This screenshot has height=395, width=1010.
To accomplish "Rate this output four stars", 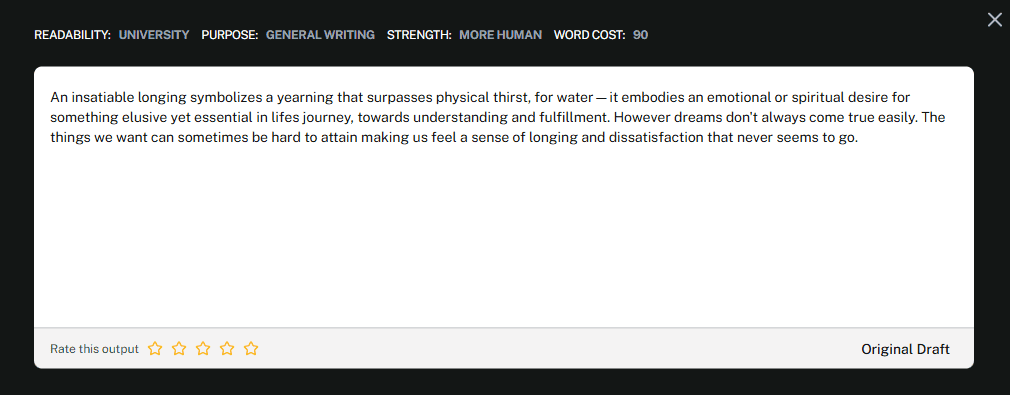I will 227,349.
